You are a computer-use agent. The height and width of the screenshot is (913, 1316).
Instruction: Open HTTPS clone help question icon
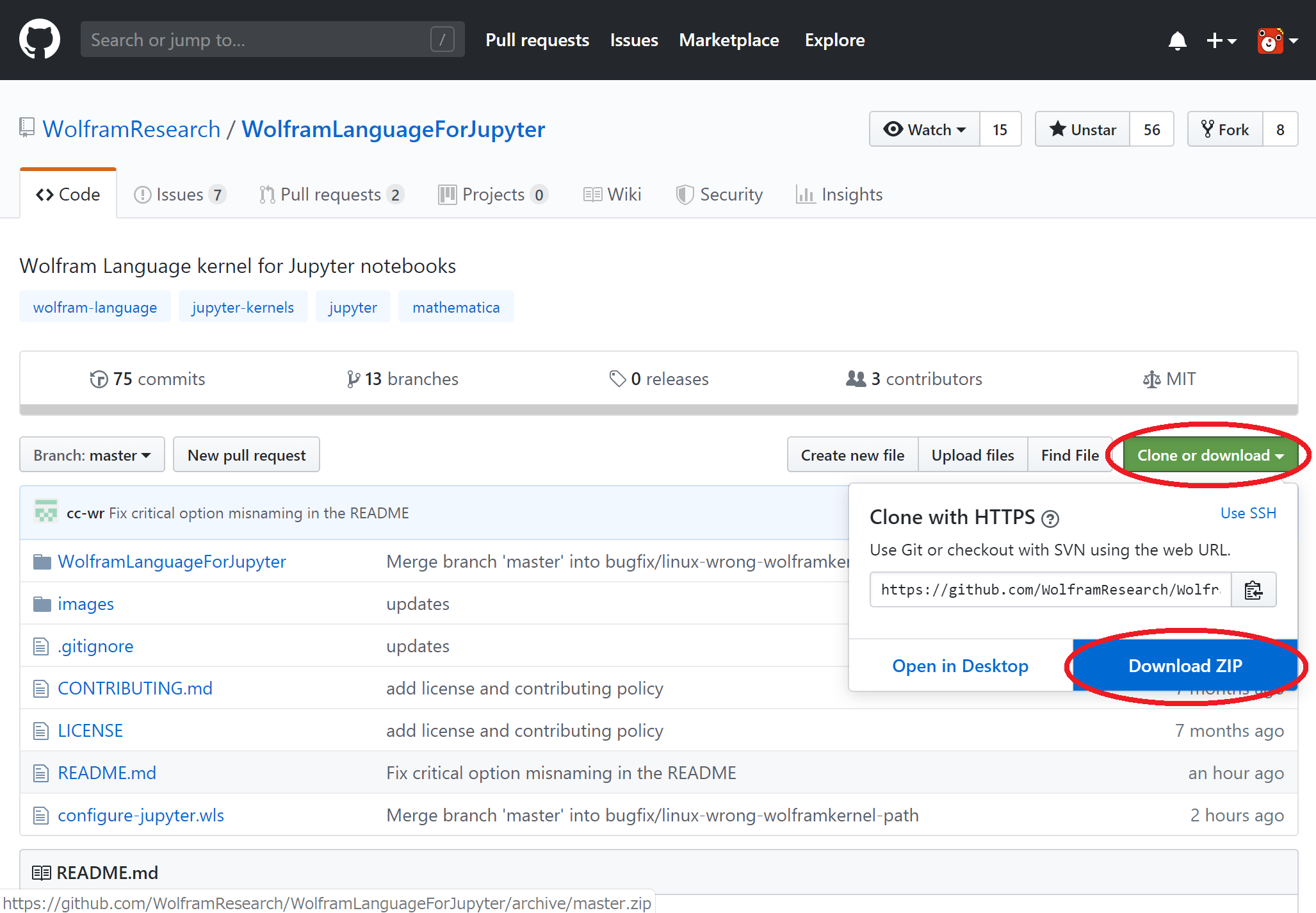tap(1050, 518)
